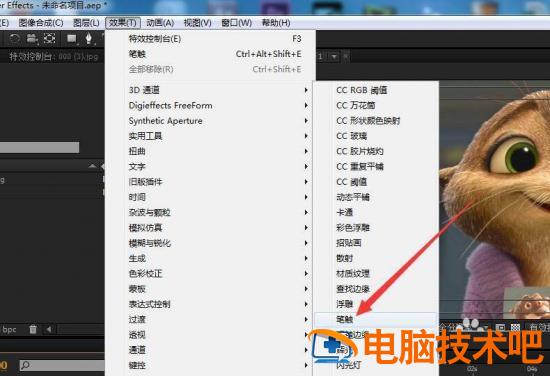Apply the 动态平铺 effect
Viewport: 550px width, 376px height.
coord(376,197)
